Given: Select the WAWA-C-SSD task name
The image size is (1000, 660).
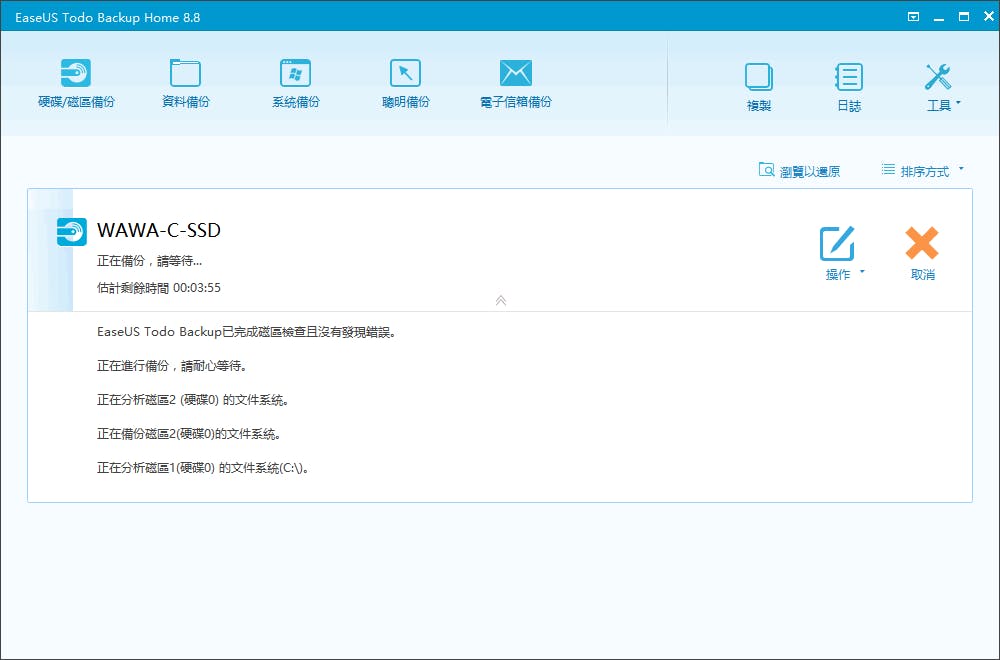Looking at the screenshot, I should point(159,230).
